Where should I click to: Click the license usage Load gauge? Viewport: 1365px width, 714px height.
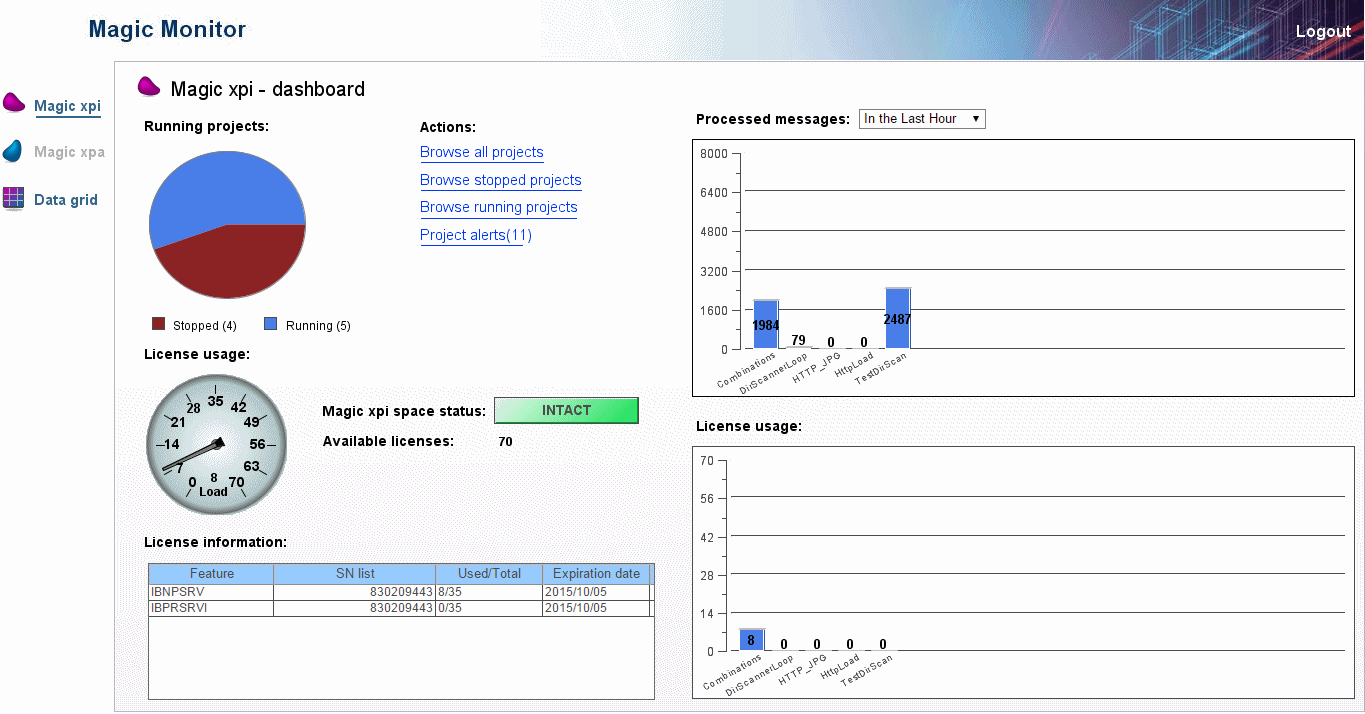pos(216,445)
